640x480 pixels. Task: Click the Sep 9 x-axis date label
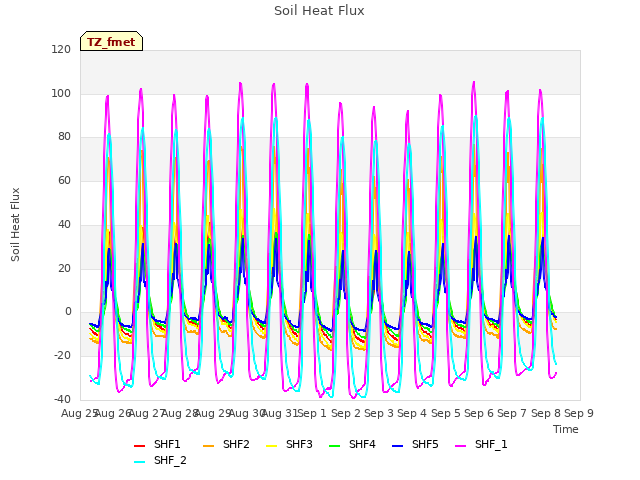coord(579,413)
